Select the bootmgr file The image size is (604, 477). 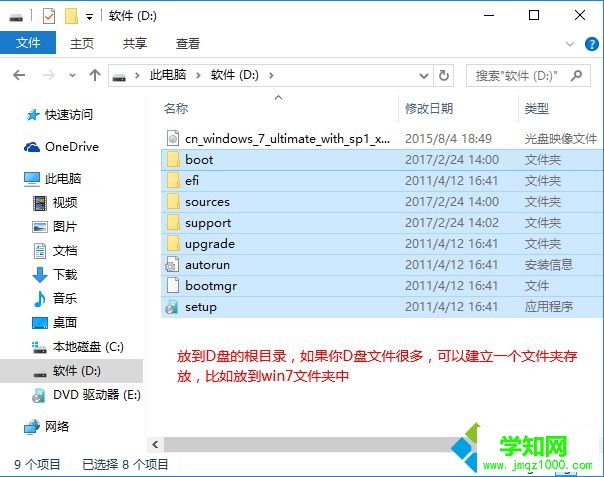[381, 286]
